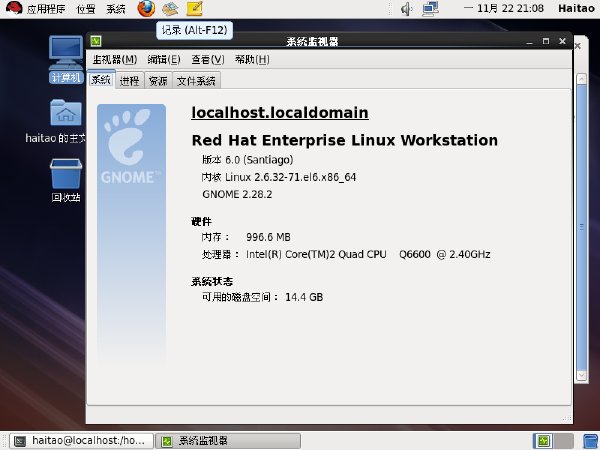Viewport: 600px width, 450px height.
Task: Launch Firefox from the top panel
Action: coord(146,8)
